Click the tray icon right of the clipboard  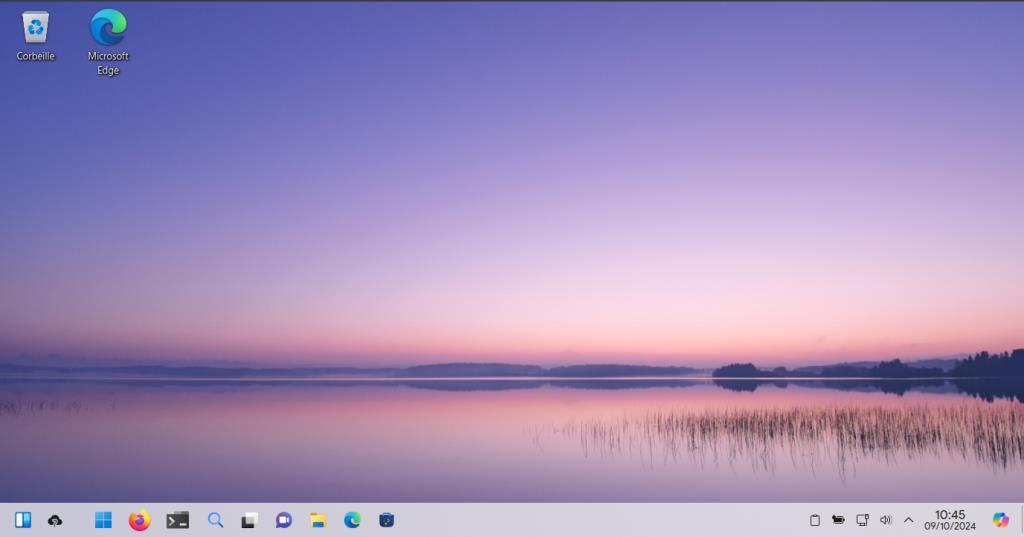(838, 520)
